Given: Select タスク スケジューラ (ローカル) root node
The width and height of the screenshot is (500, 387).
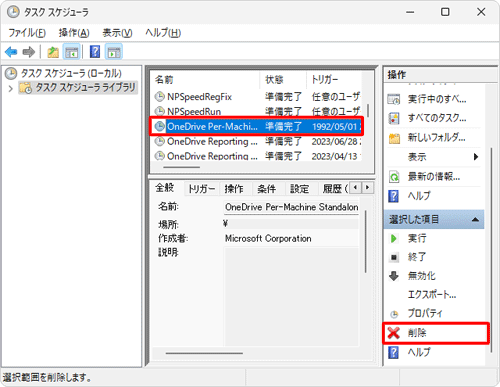Looking at the screenshot, I should [x=71, y=73].
